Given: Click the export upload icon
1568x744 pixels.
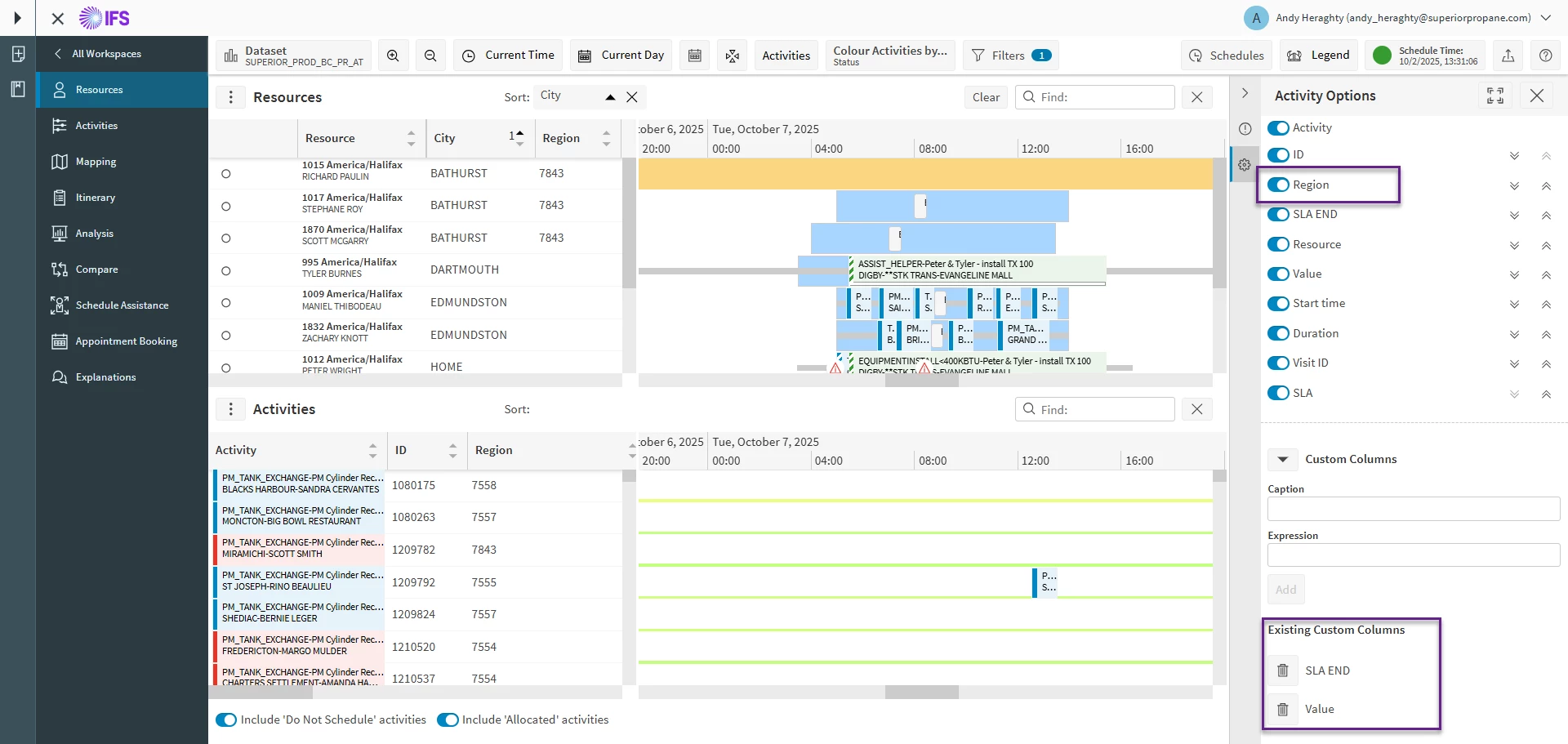Looking at the screenshot, I should (x=1508, y=56).
